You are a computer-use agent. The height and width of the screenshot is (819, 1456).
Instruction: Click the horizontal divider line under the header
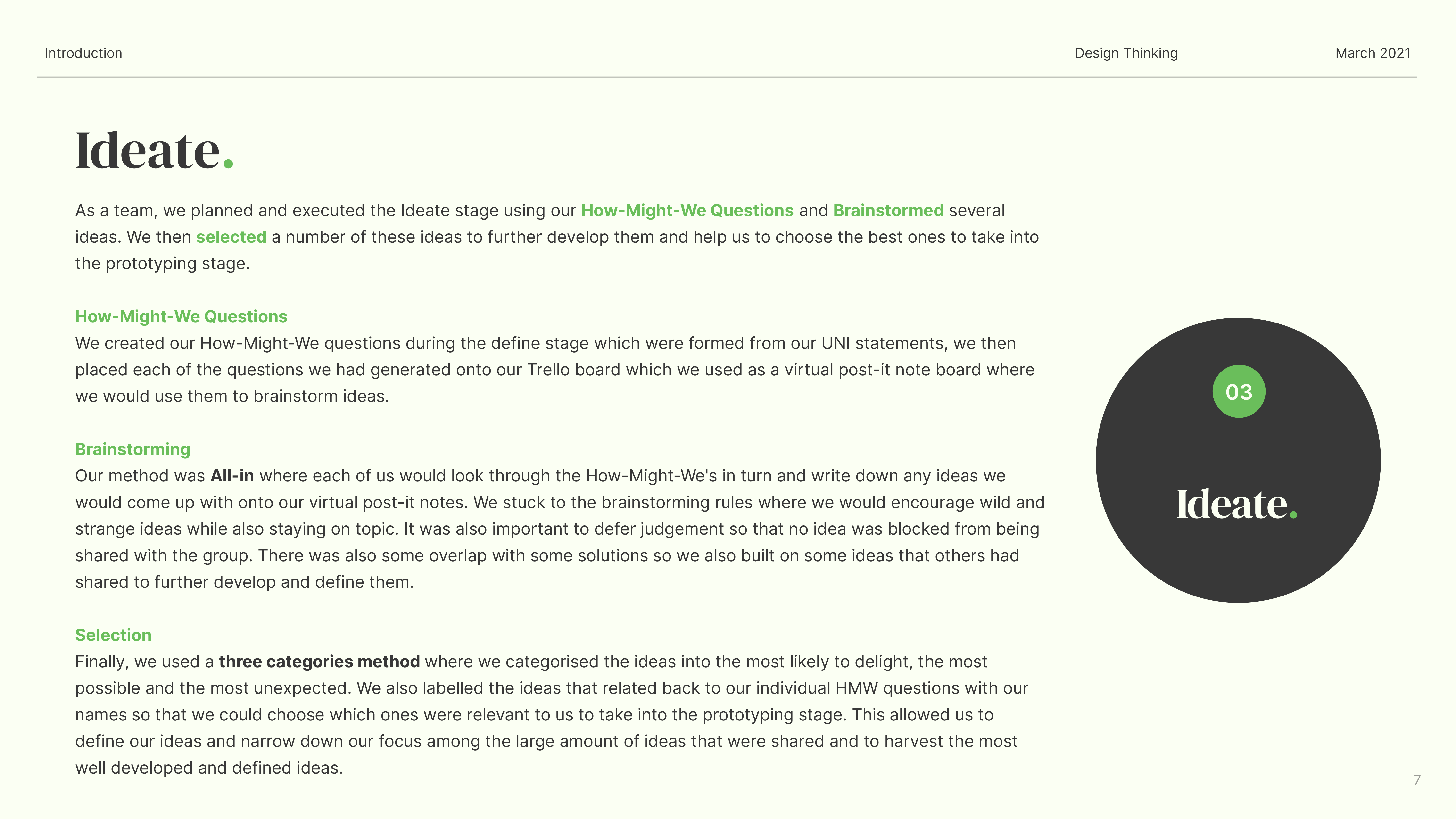[727, 77]
